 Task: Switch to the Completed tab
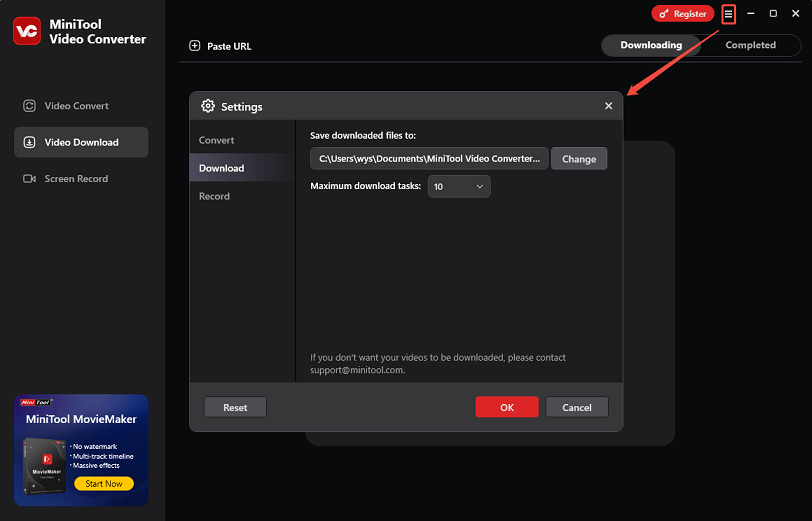coord(750,45)
